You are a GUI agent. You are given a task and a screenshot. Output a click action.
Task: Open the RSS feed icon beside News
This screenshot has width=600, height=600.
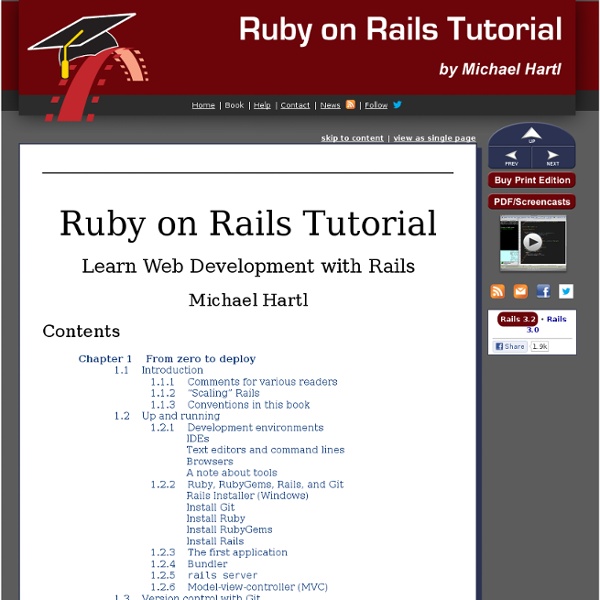click(x=351, y=104)
